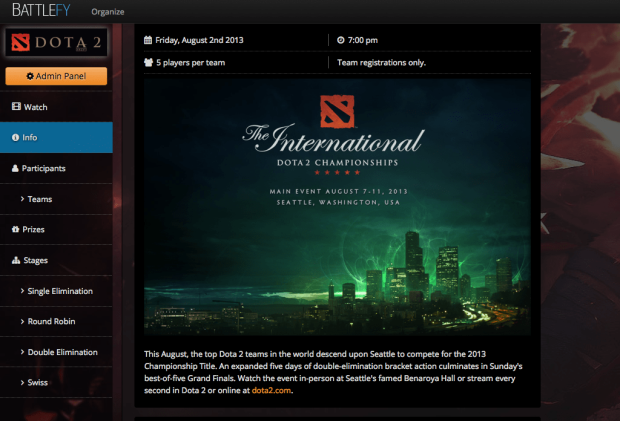Click the 7:00 pm start time
Image resolution: width=620 pixels, height=421 pixels.
pyautogui.click(x=363, y=40)
